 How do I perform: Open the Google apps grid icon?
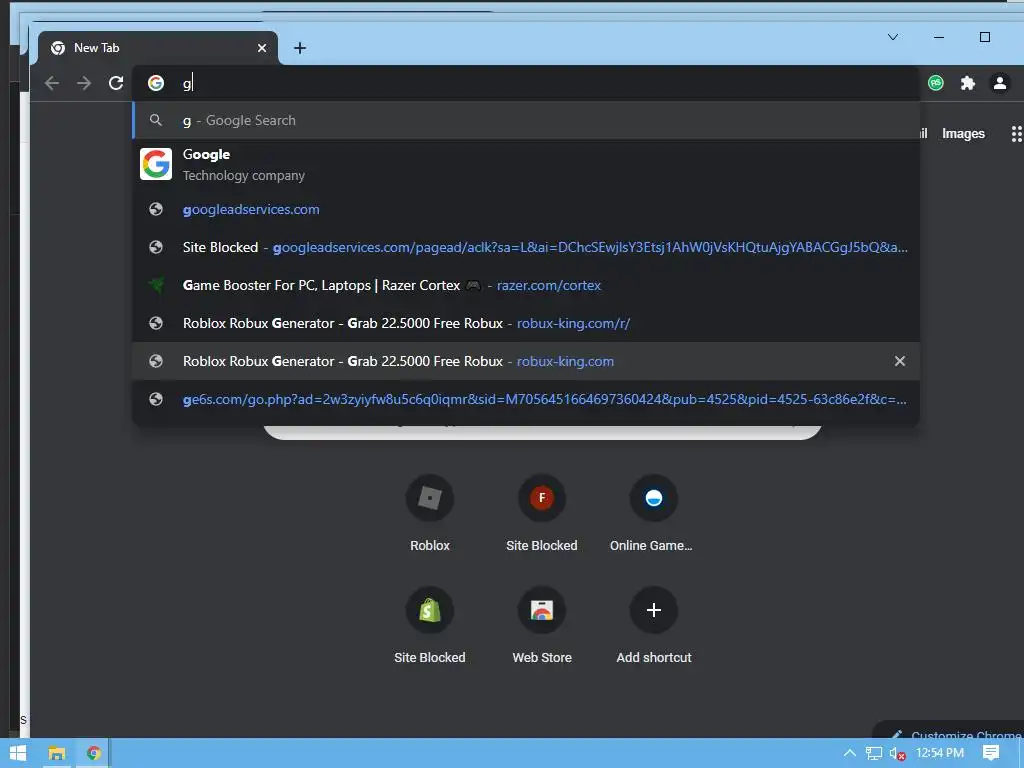(1017, 134)
